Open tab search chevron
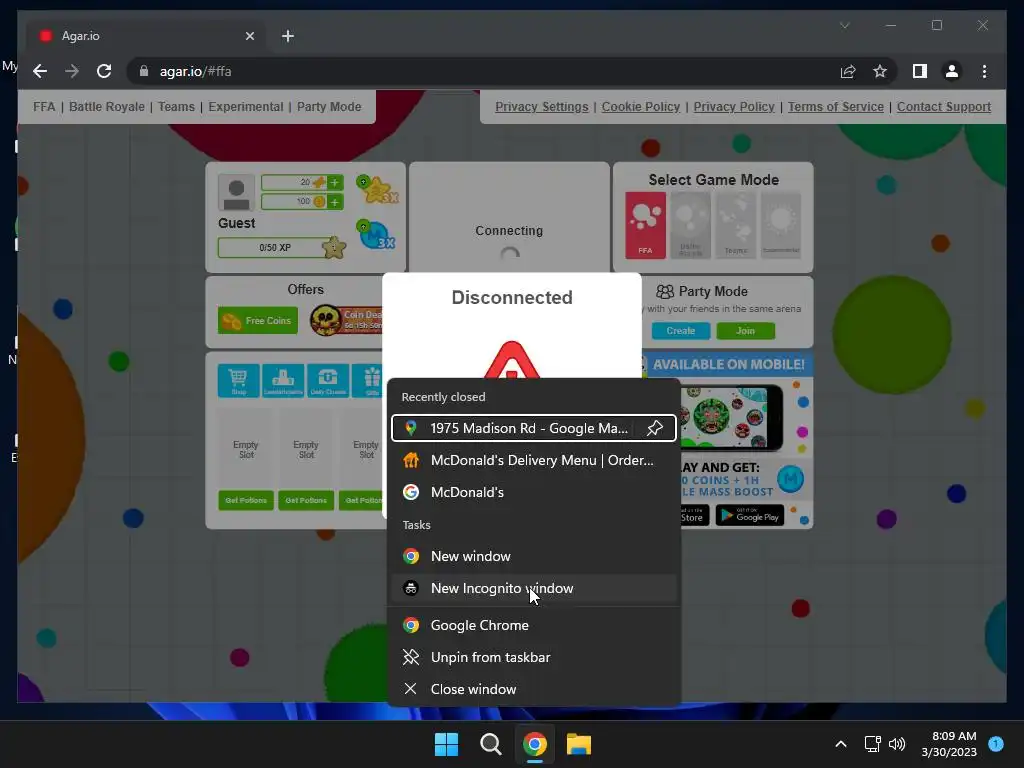 (x=844, y=25)
